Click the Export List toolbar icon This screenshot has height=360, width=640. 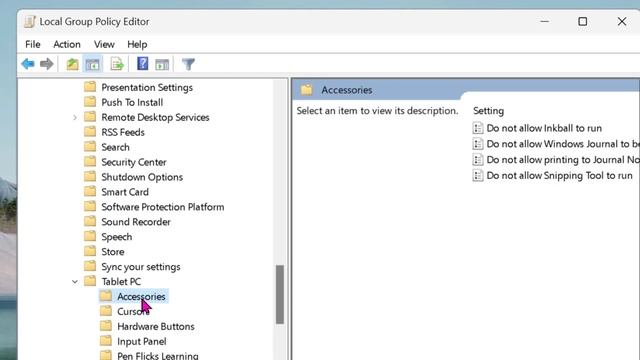pyautogui.click(x=117, y=64)
